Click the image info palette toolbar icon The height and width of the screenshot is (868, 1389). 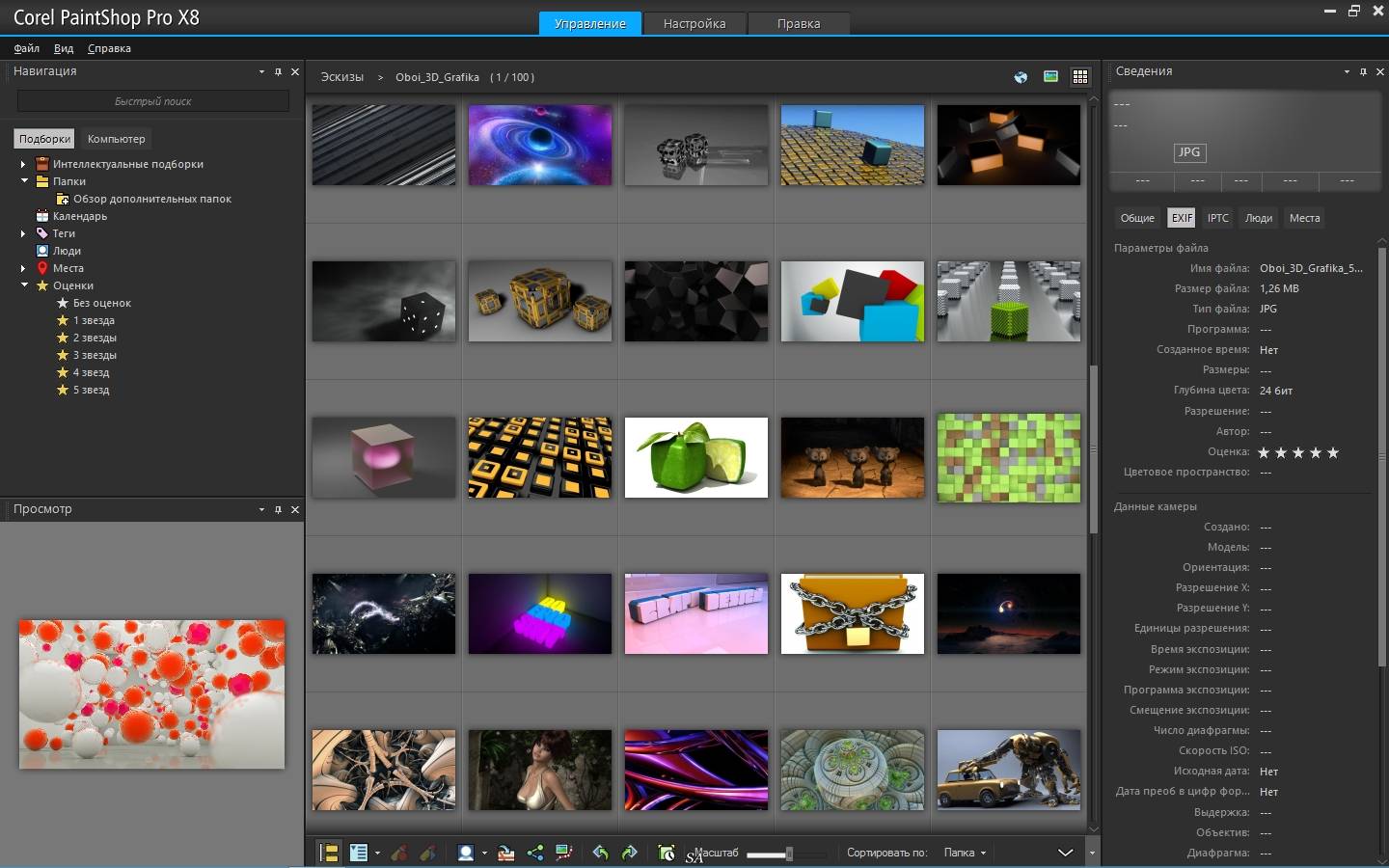click(x=359, y=853)
